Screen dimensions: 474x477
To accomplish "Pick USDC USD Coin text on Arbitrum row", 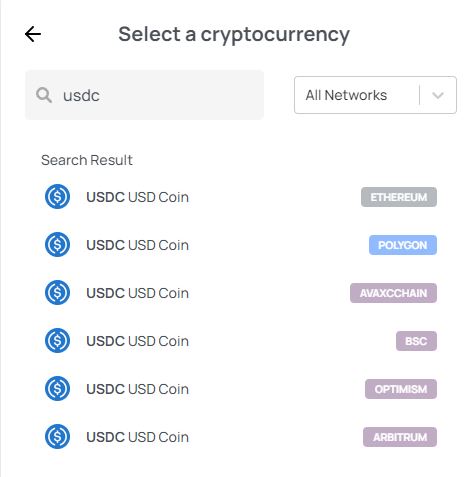I will click(138, 437).
